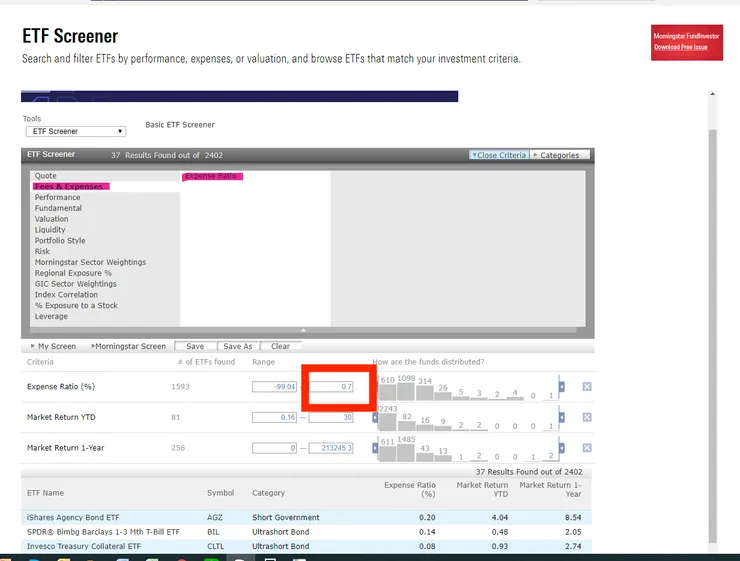Click the 1485 histogram bar for Market Return 1-Year
This screenshot has width=740, height=561.
(x=405, y=453)
